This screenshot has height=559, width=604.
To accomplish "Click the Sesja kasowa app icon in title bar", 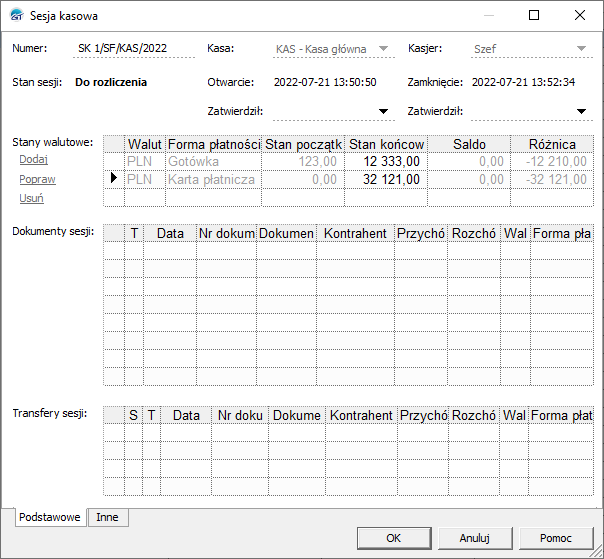I will pos(16,16).
